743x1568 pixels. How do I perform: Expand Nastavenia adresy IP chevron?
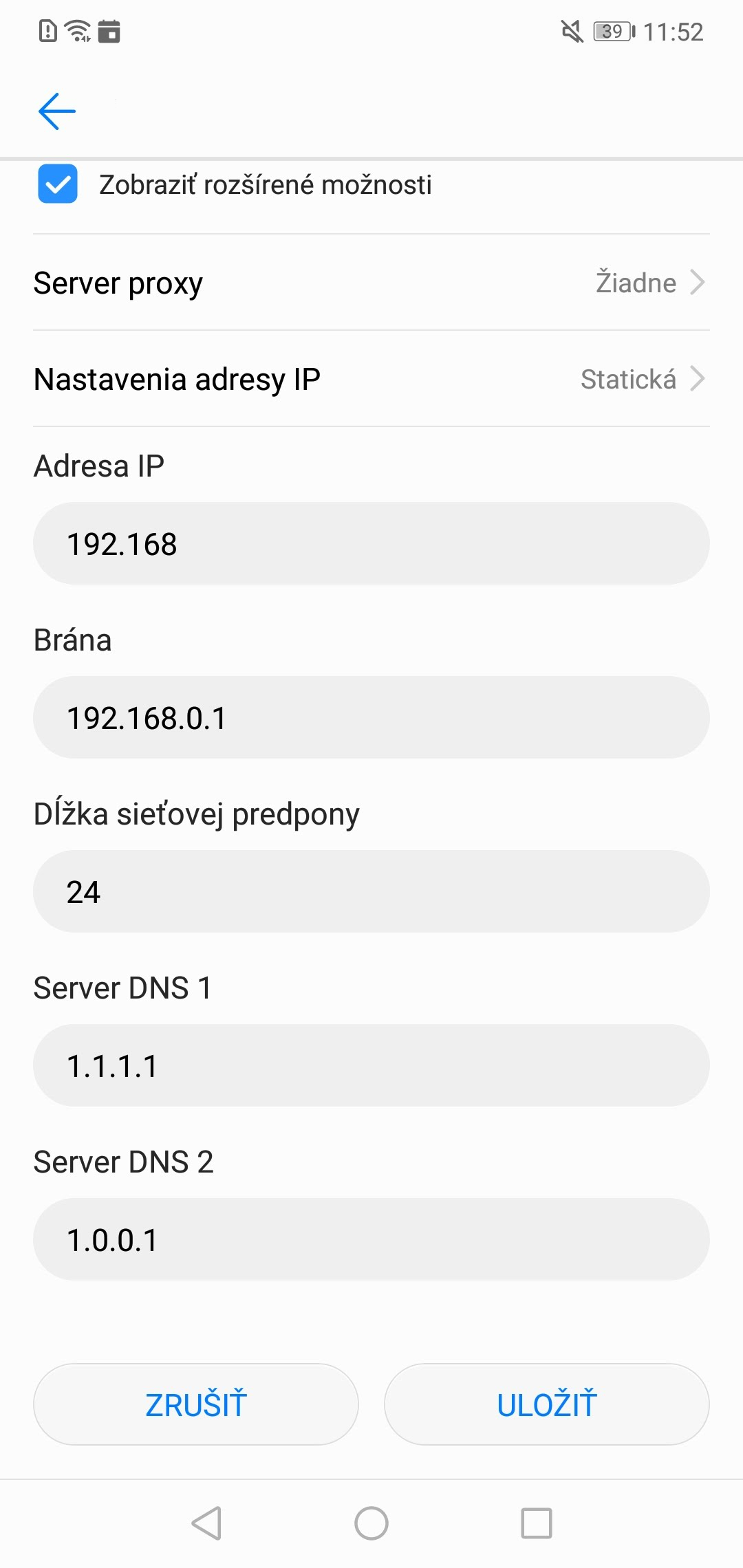click(x=698, y=378)
